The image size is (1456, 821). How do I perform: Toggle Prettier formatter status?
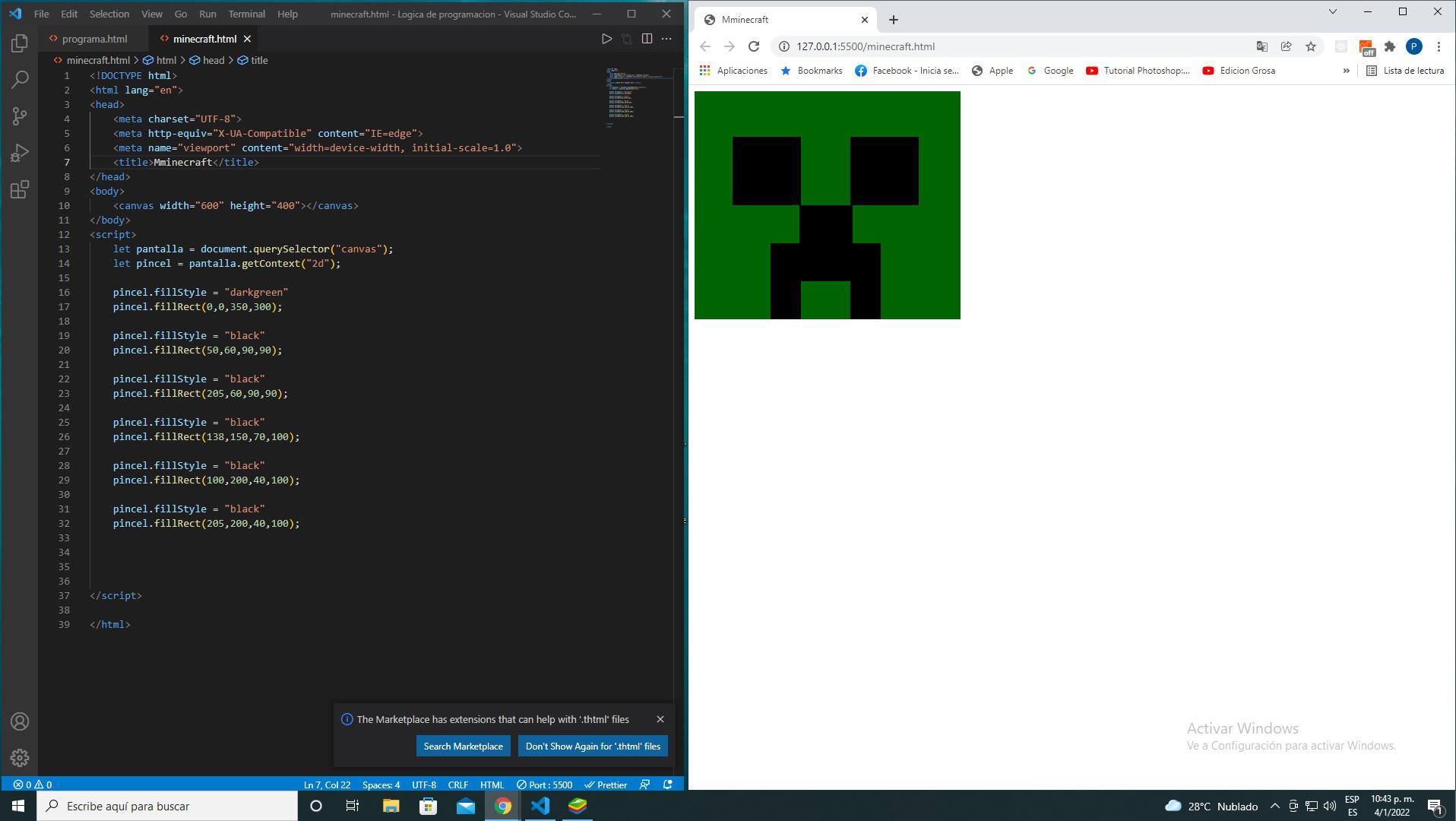(606, 785)
